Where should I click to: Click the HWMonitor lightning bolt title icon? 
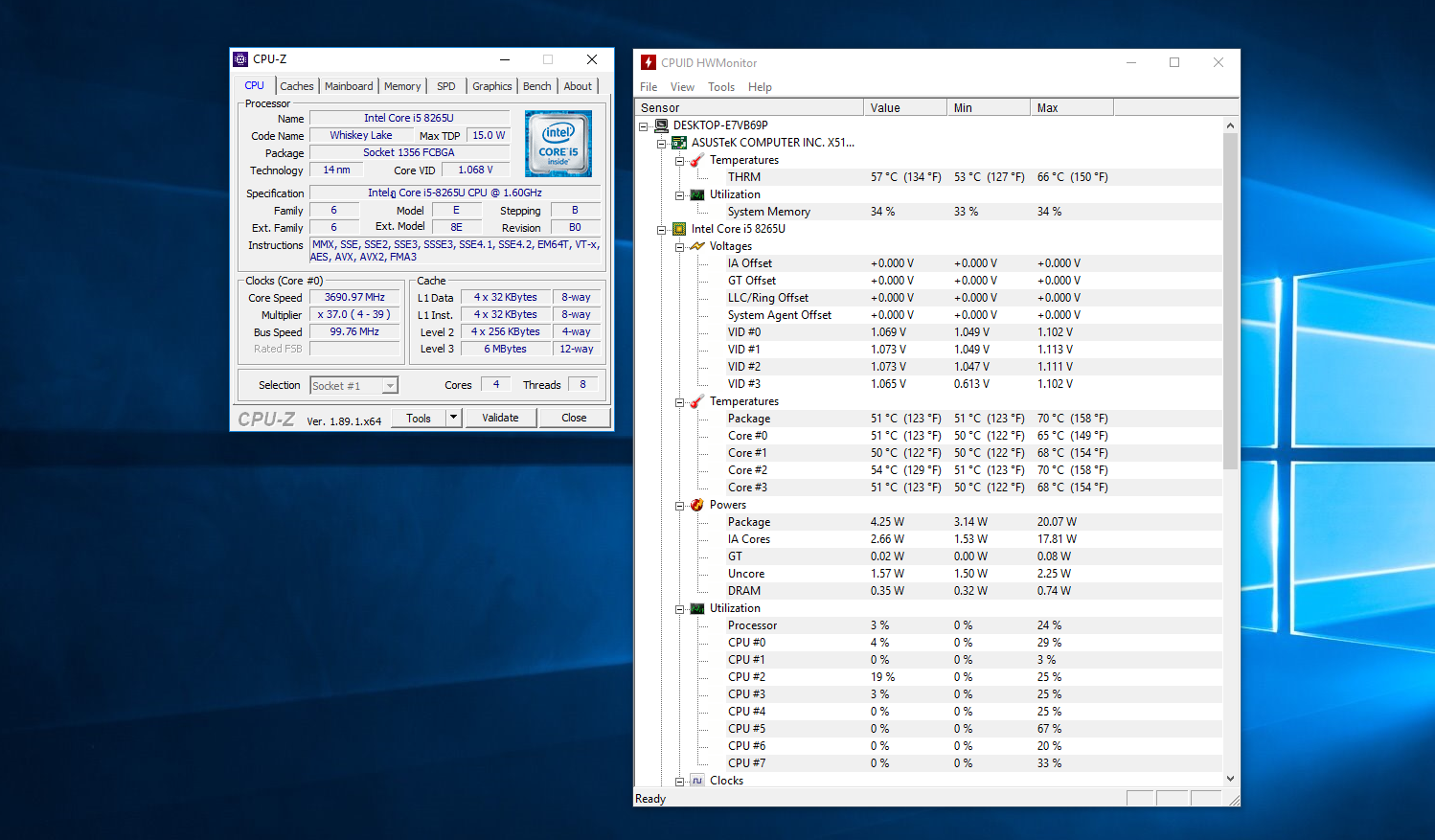(x=649, y=62)
